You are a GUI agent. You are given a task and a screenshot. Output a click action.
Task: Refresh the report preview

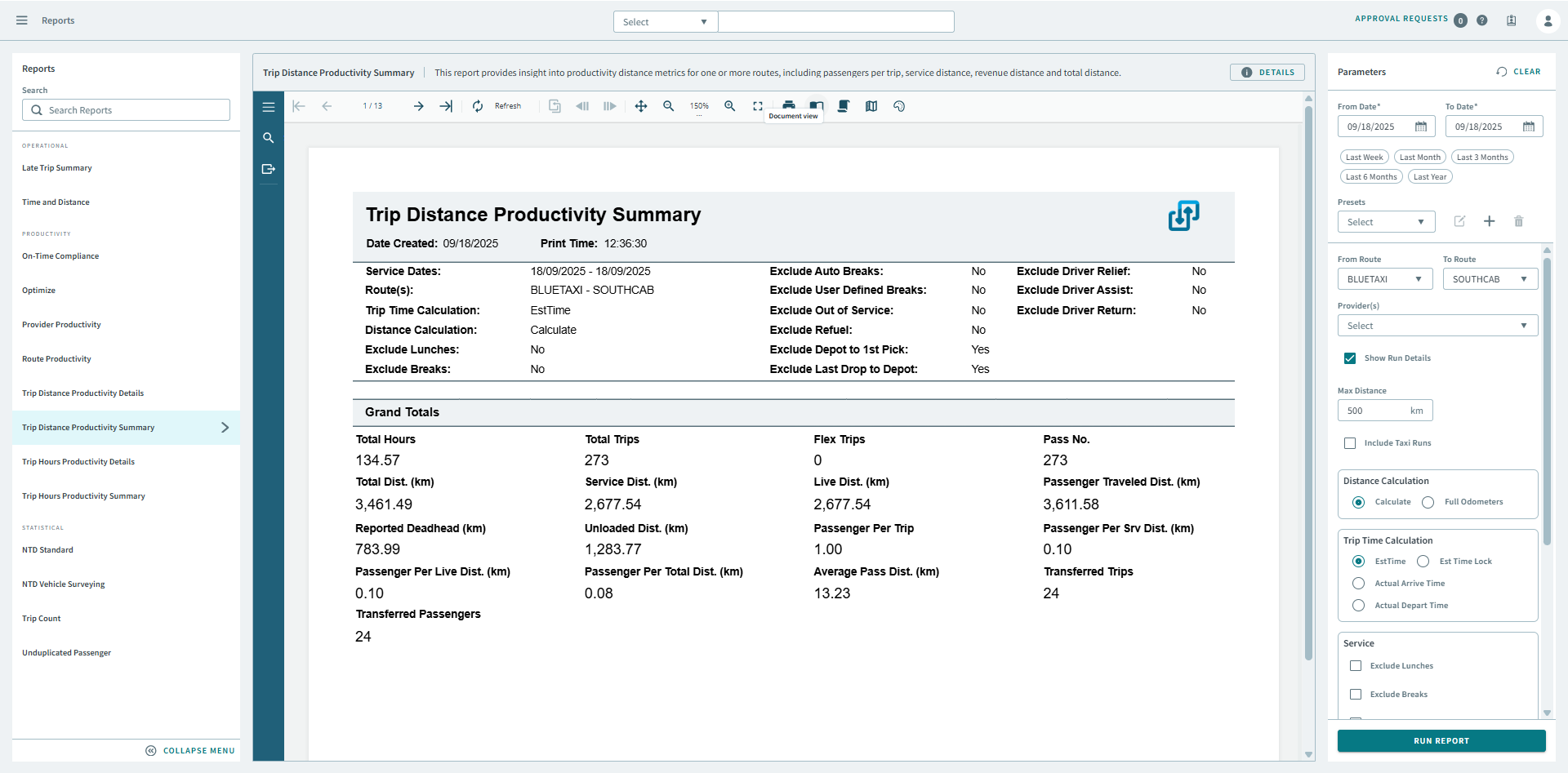point(478,105)
